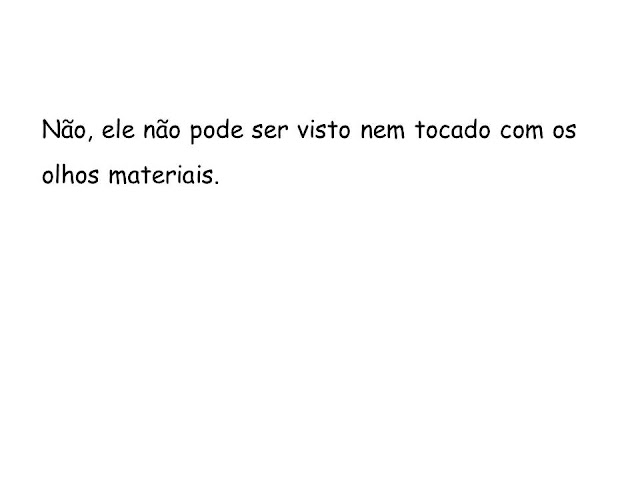The image size is (640, 480).
Task: Click the word "ser"
Action: pos(270,131)
